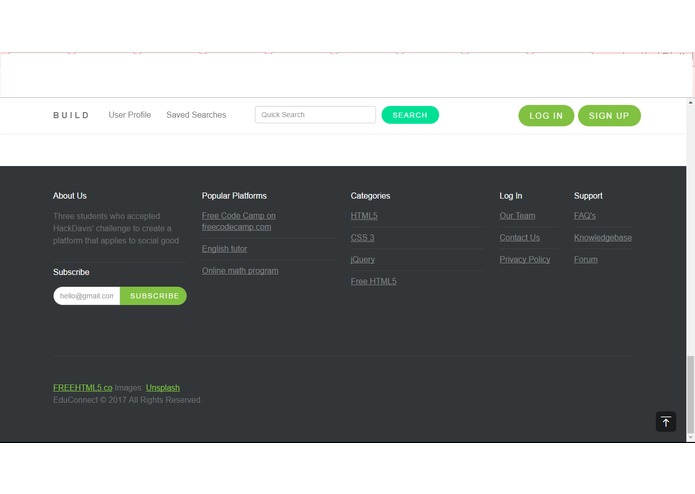This screenshot has width=695, height=494.
Task: Open the English tutor link
Action: point(224,249)
